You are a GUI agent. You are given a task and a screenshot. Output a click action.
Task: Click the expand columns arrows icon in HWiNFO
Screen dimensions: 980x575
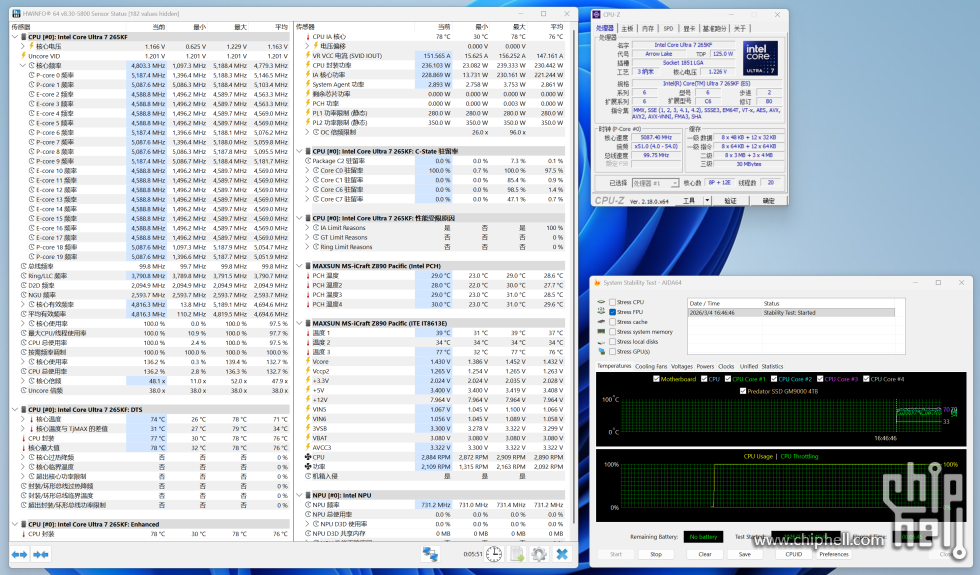click(18, 554)
